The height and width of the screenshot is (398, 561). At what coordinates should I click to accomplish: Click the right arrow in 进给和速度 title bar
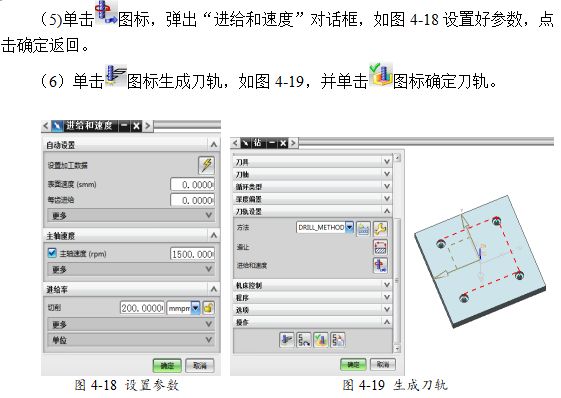[x=147, y=126]
